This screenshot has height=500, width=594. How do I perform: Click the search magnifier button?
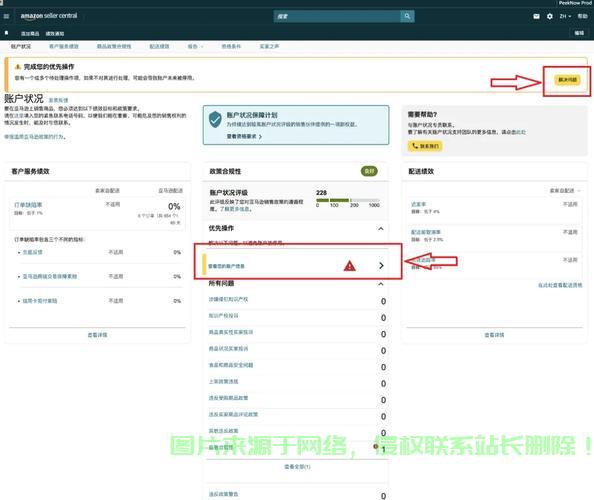(407, 16)
